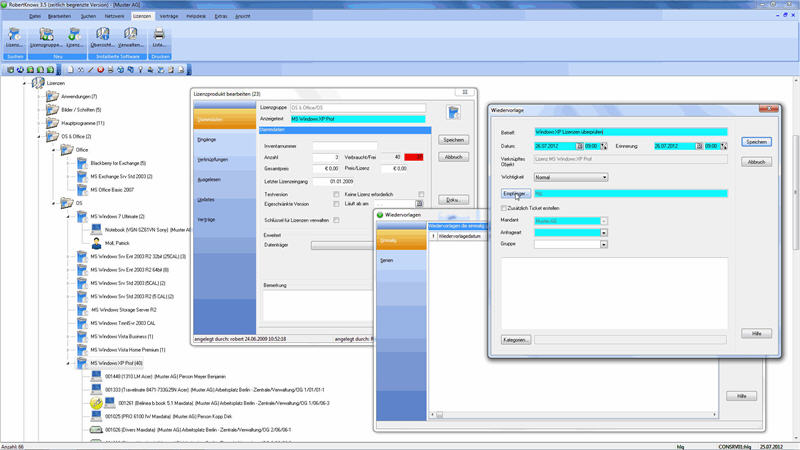Open the Datum calendar picker in Wiedervorlage
Image resolution: width=800 pixels, height=450 pixels.
(578, 146)
